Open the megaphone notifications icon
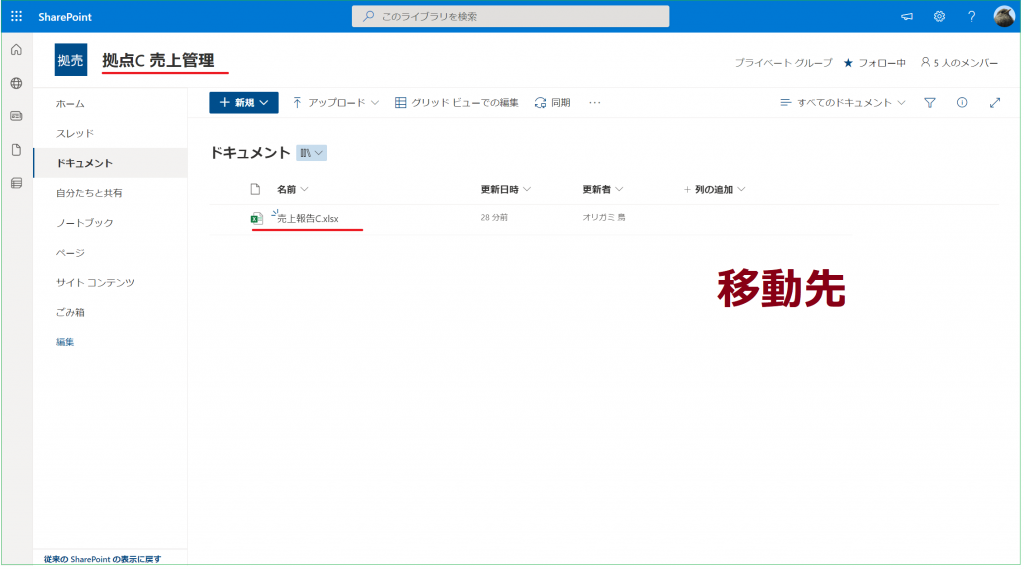The image size is (1024, 569). (x=907, y=16)
